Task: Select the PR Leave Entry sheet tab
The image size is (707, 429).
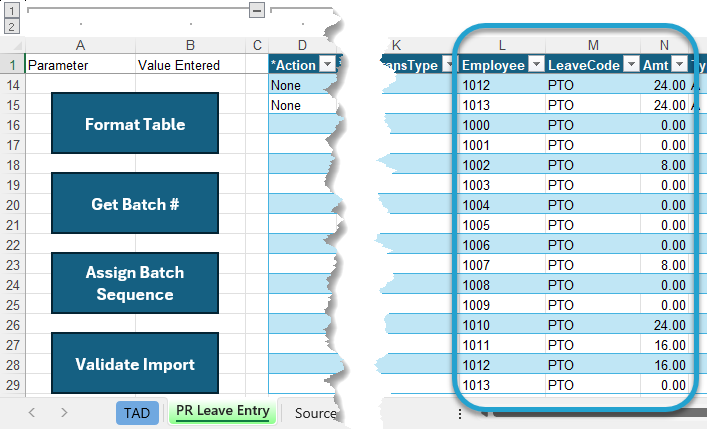Action: click(223, 411)
